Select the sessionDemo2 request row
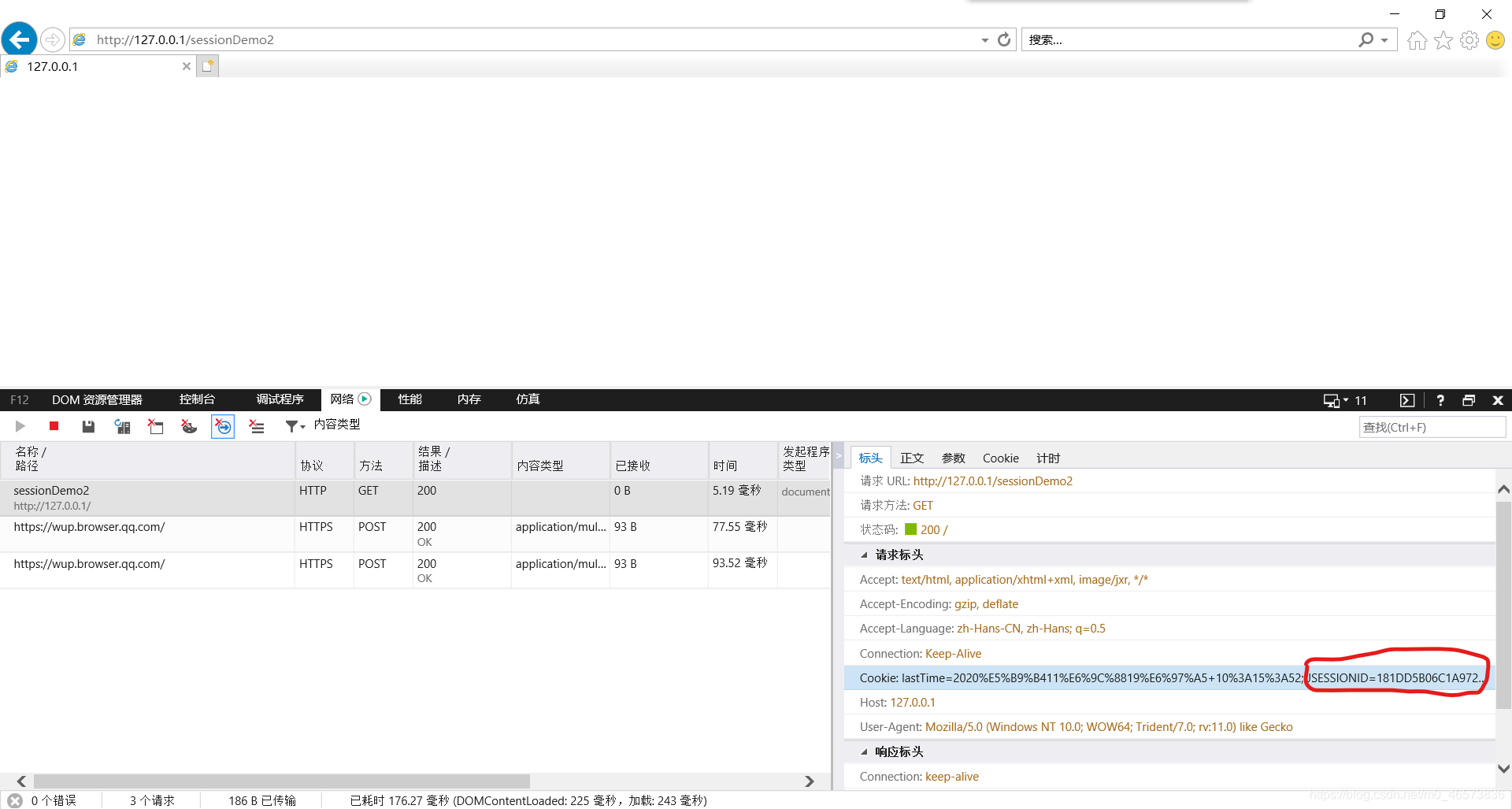Image resolution: width=1512 pixels, height=809 pixels. click(x=415, y=498)
